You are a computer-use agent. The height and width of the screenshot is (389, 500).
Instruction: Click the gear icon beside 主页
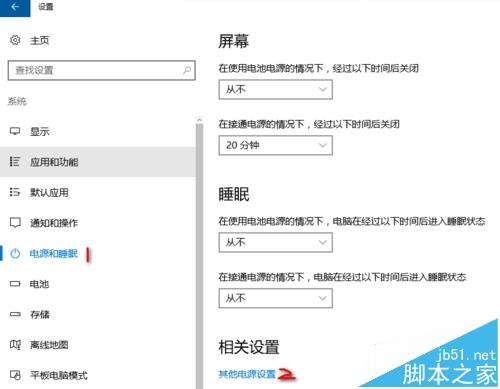pos(15,40)
